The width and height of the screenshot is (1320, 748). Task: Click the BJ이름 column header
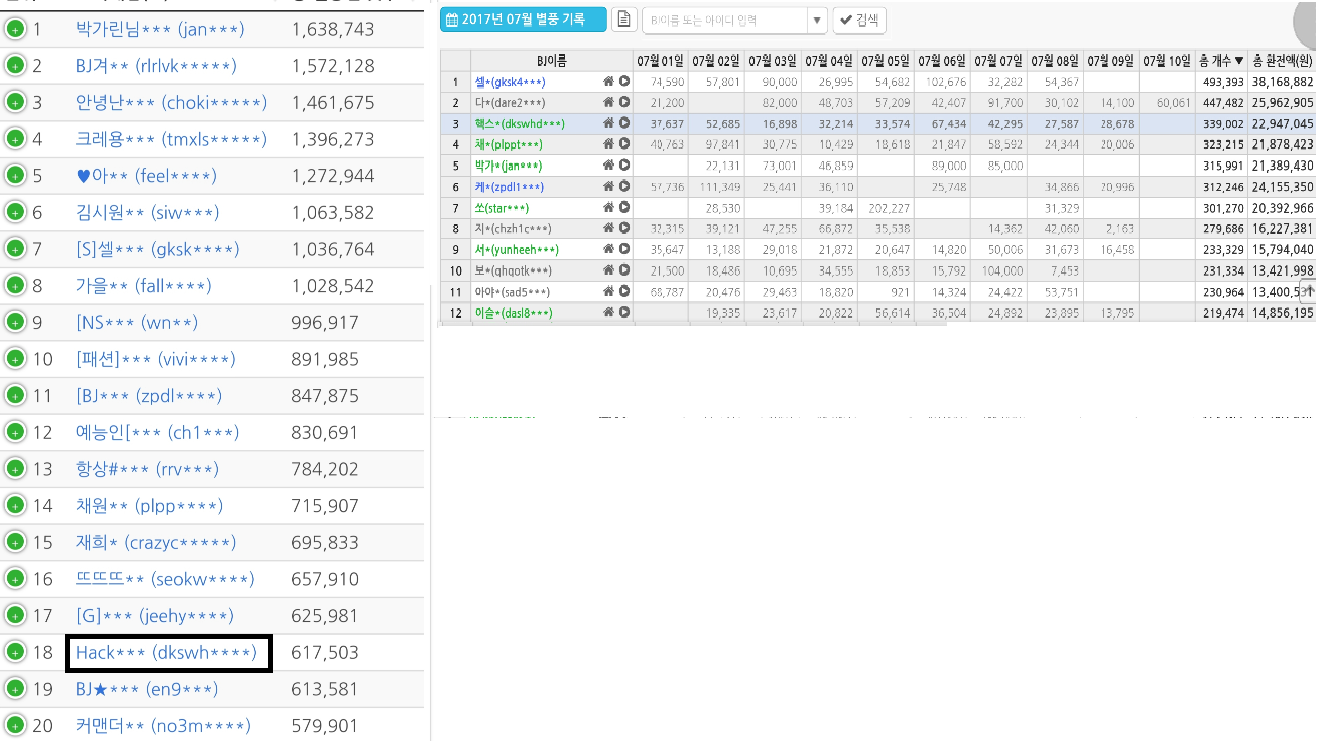[551, 61]
